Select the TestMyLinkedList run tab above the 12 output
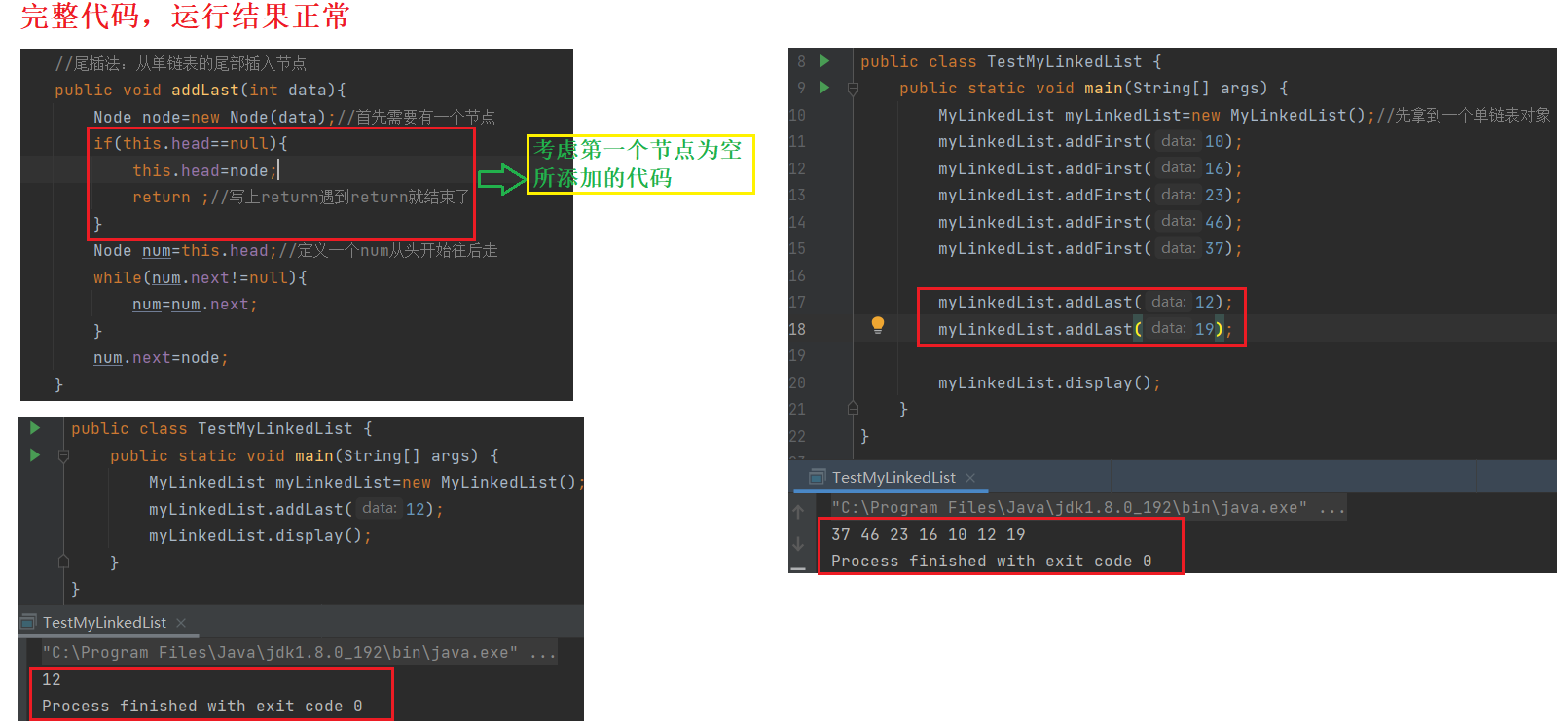This screenshot has height=725, width=1568. (x=104, y=622)
